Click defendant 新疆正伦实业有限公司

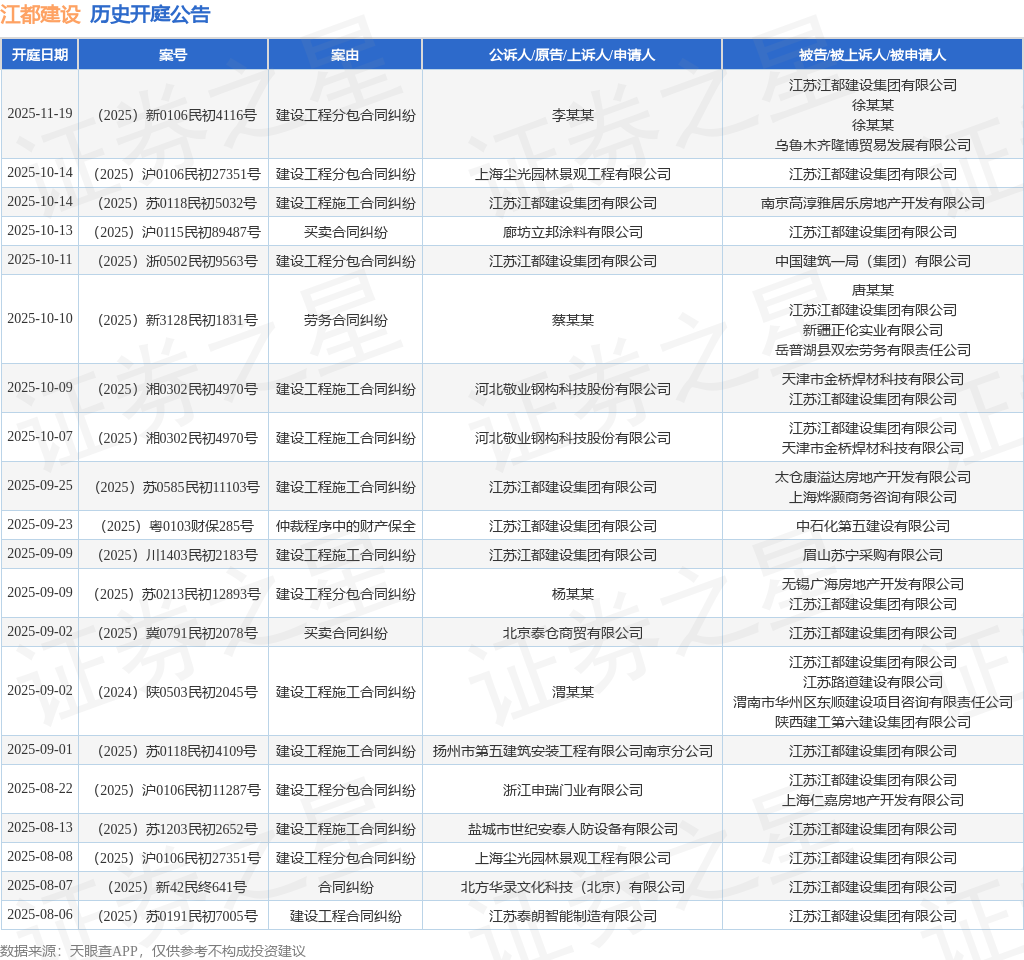coord(872,330)
